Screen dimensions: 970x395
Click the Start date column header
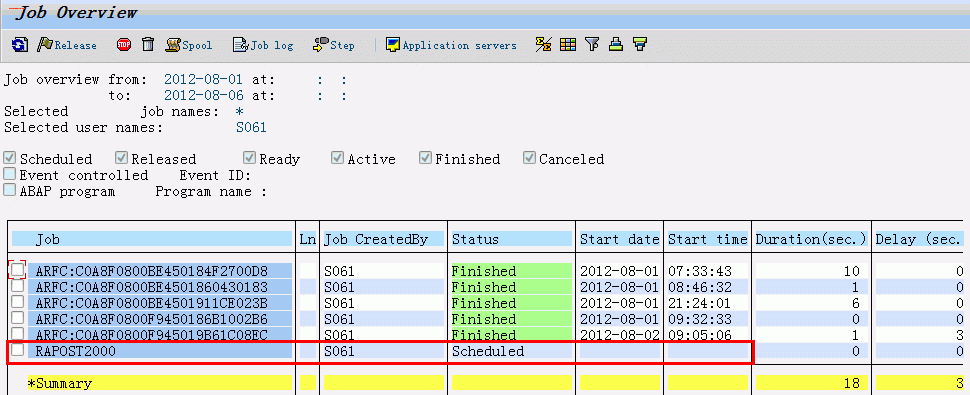coord(620,239)
